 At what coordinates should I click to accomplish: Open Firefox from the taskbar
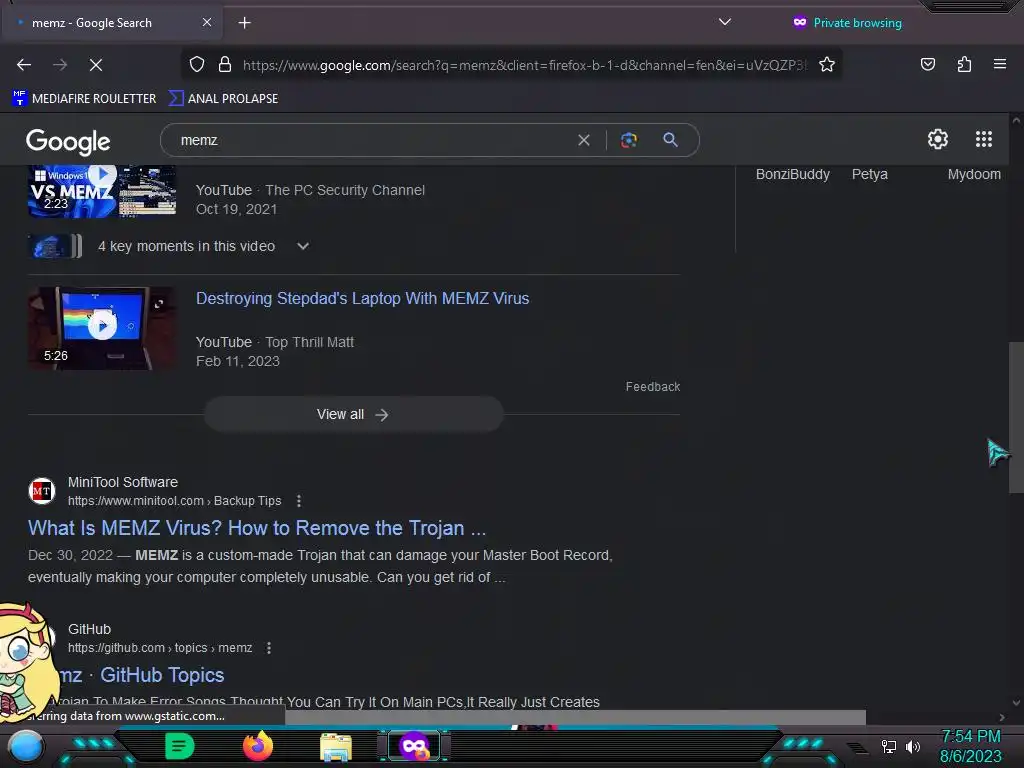(257, 746)
